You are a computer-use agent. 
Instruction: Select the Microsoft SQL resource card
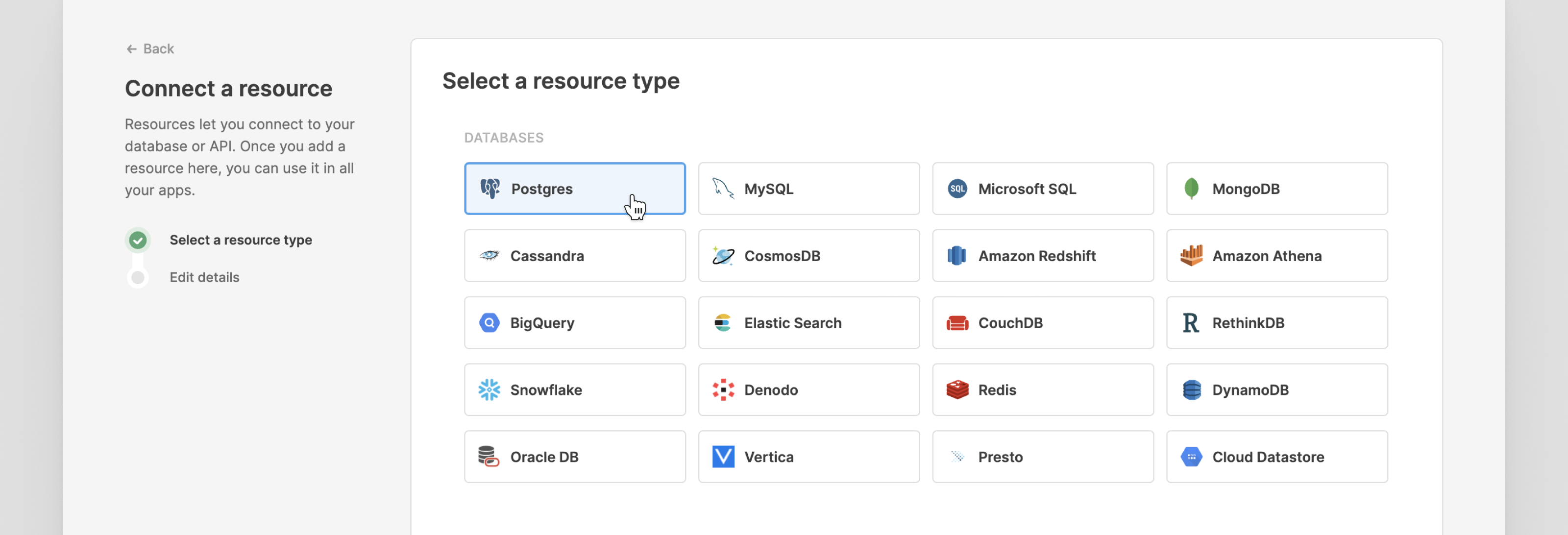1042,189
